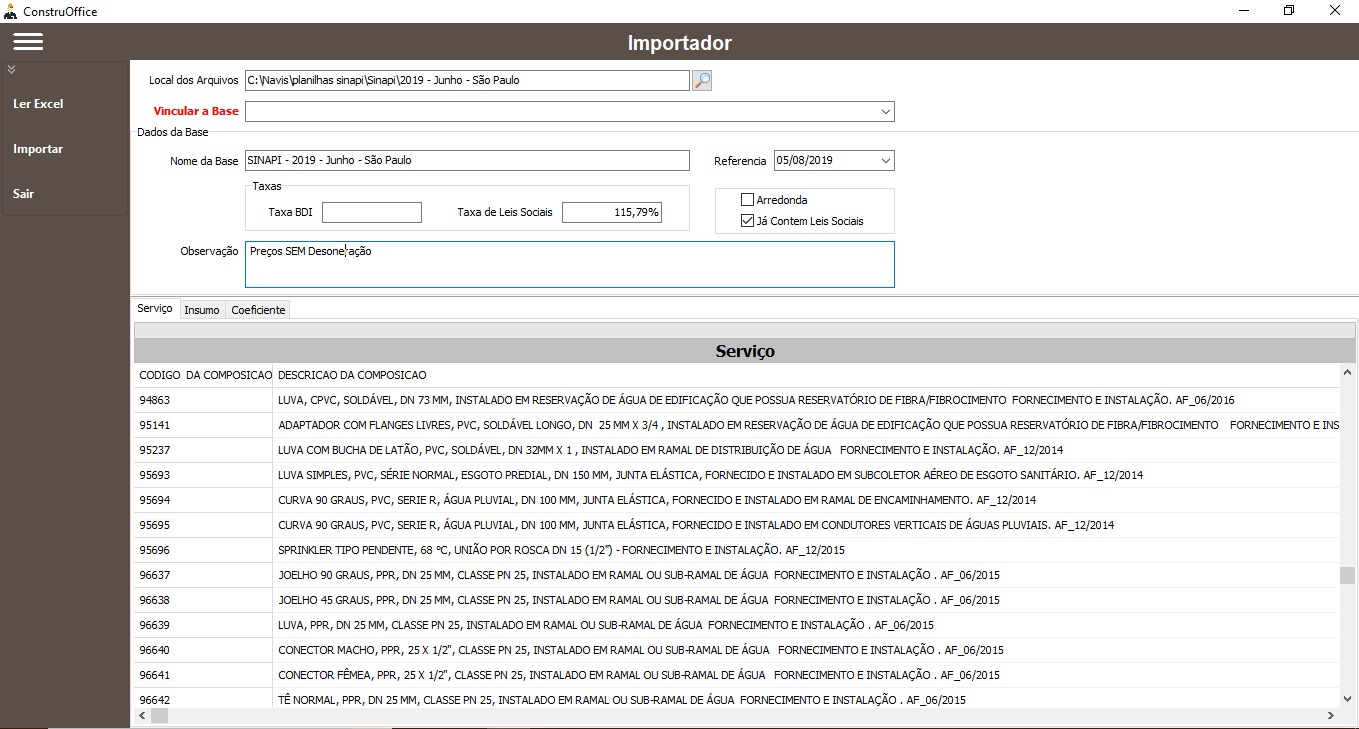Viewport: 1359px width, 729px height.
Task: Click CODIGO DA COMPOSICAO column header
Action: (204, 375)
